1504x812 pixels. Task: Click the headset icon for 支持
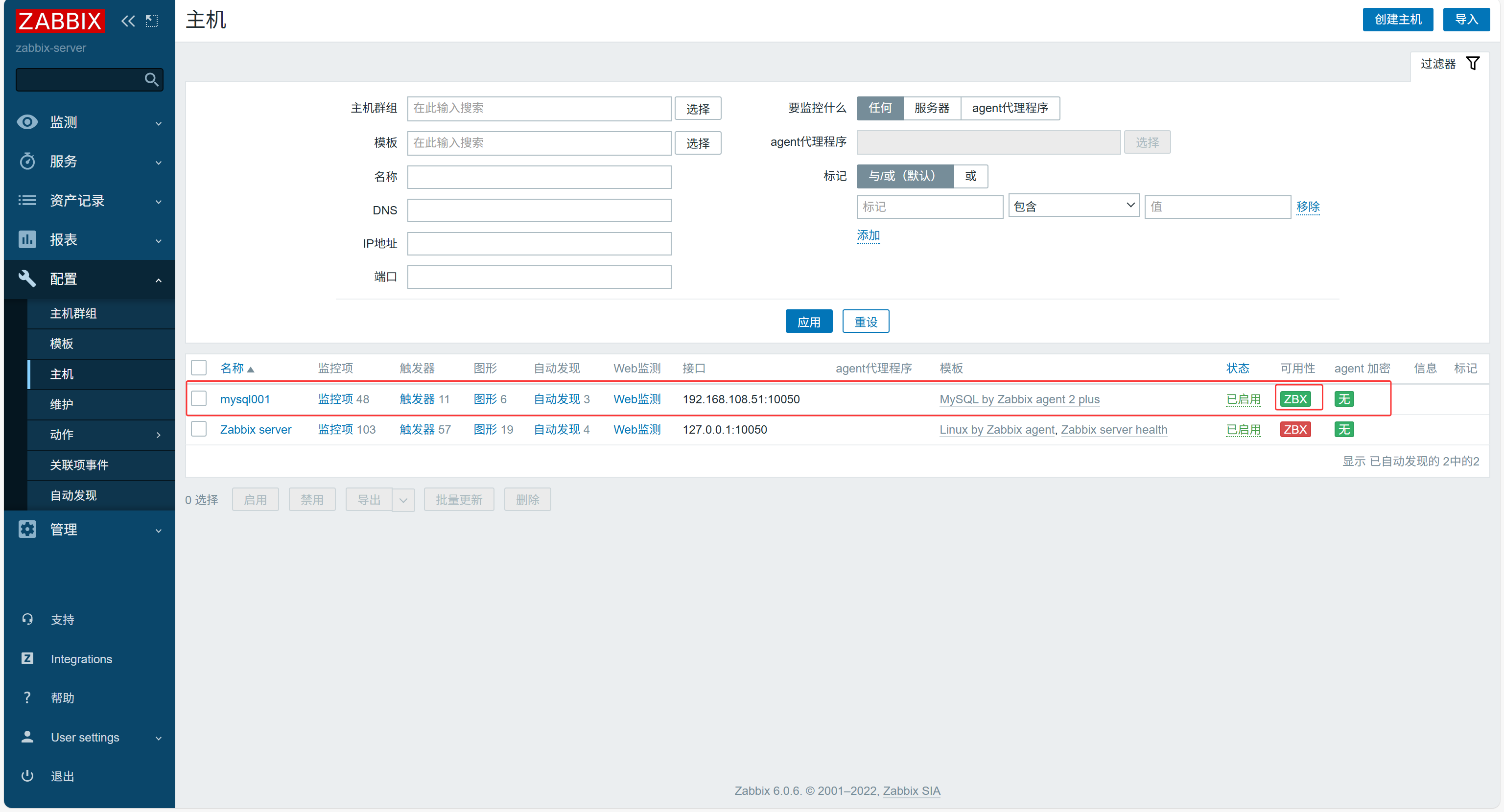click(x=27, y=619)
